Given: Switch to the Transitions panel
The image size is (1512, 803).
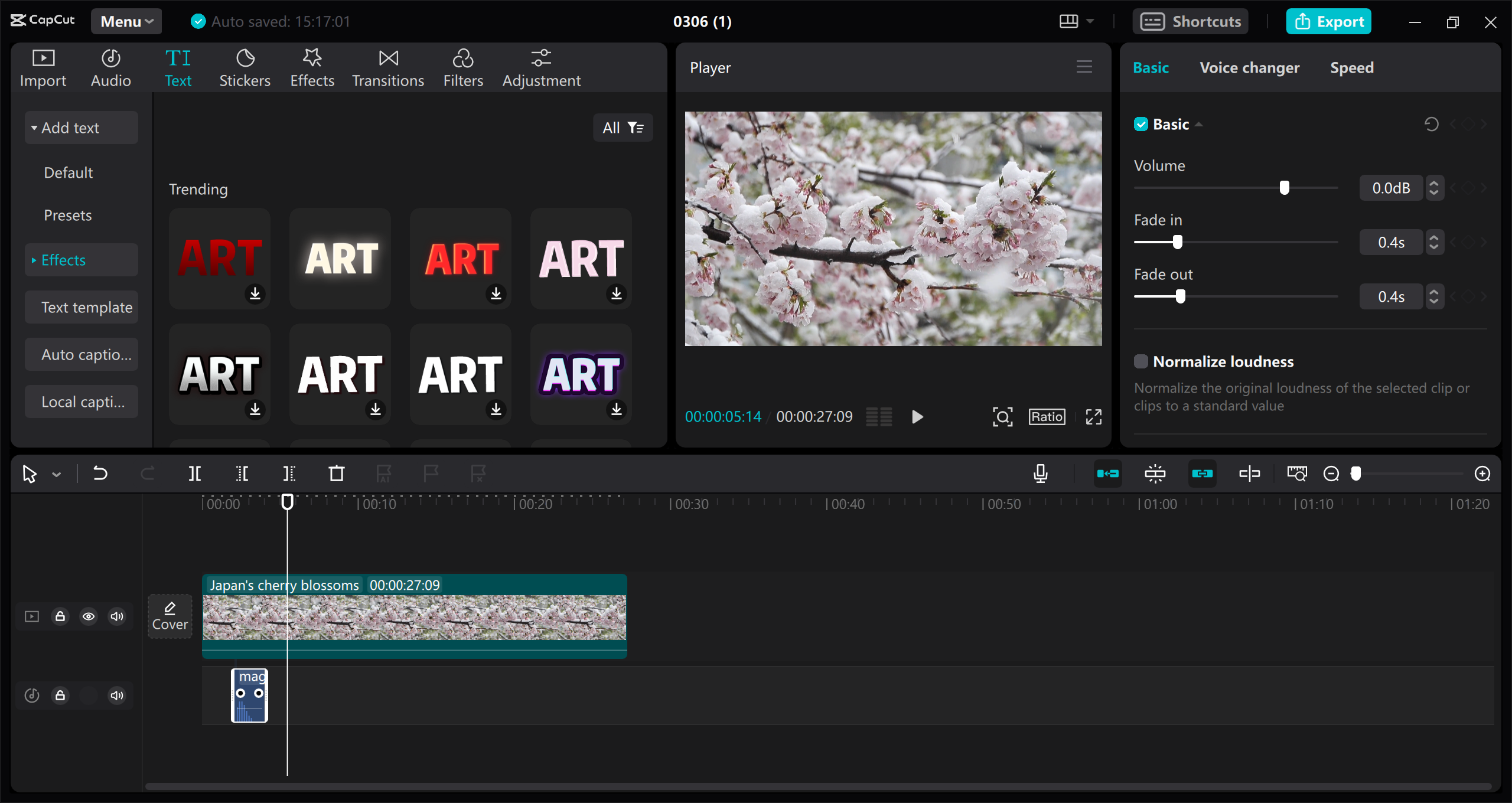Looking at the screenshot, I should tap(387, 67).
